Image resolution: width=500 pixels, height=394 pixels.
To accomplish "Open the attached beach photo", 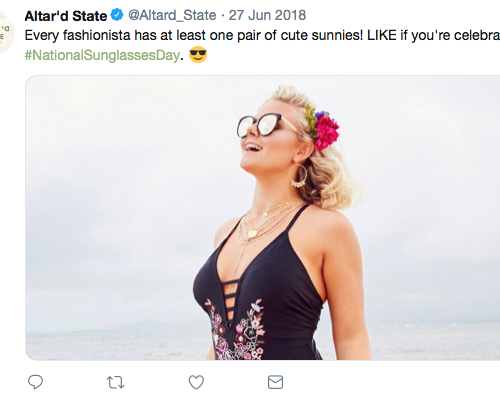I will 263,218.
